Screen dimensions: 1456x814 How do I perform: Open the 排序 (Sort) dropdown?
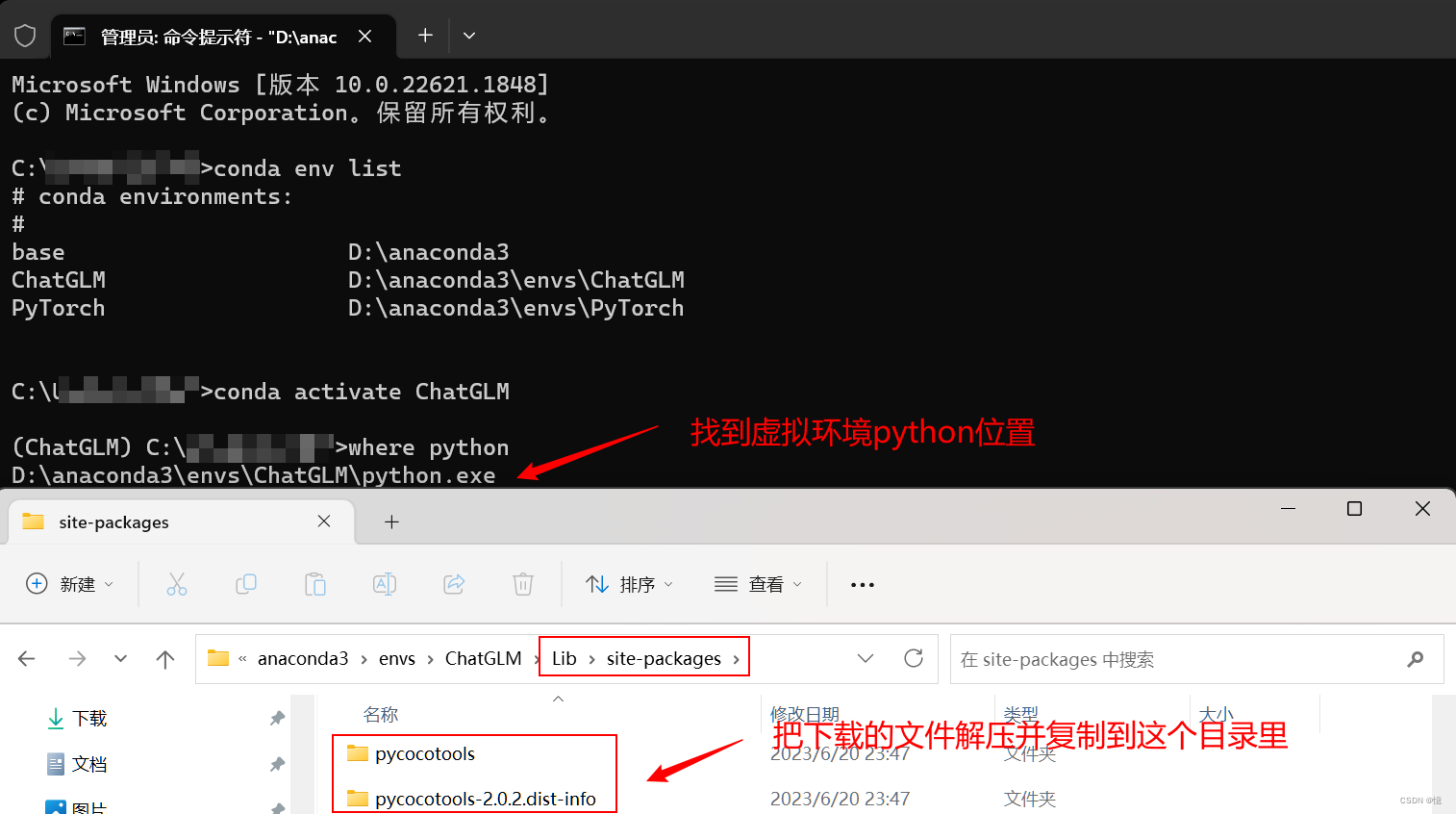click(x=630, y=584)
